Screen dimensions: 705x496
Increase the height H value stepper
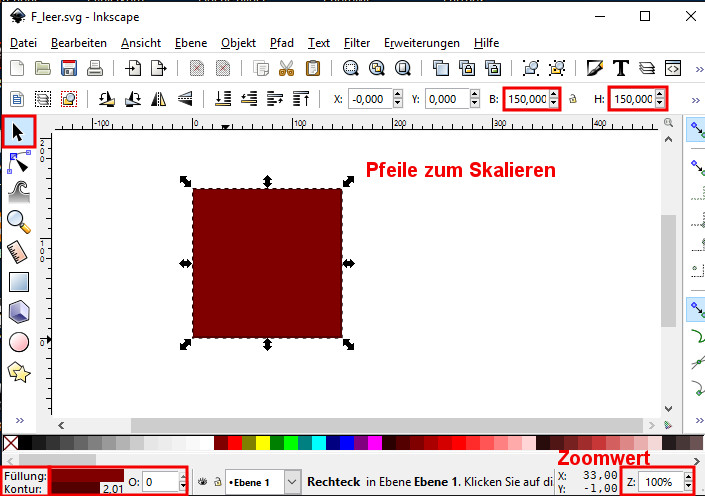coord(659,94)
